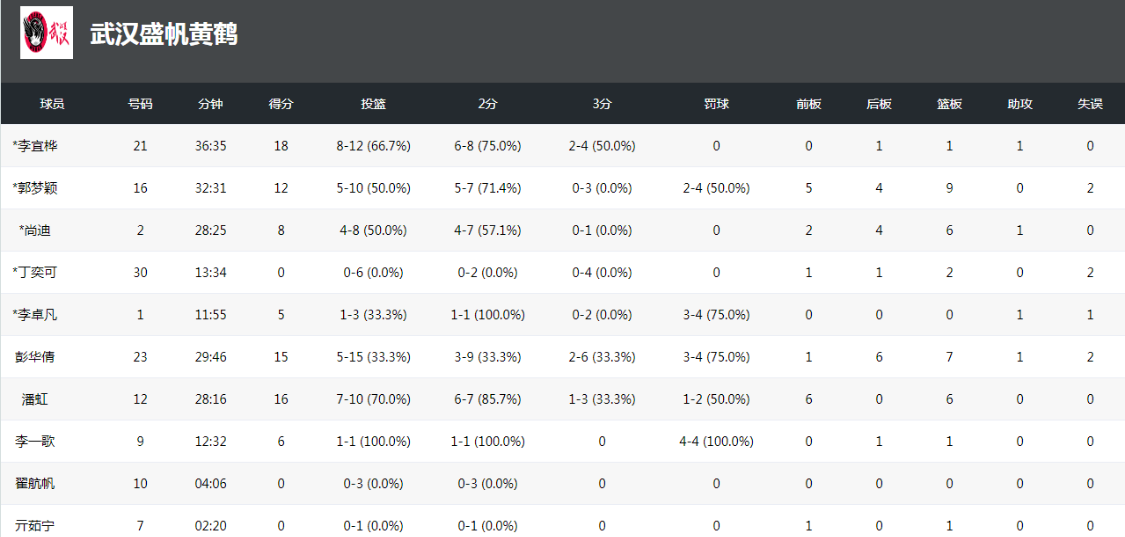The width and height of the screenshot is (1125, 537).
Task: Click player name 李一歌
Action: click(x=35, y=441)
